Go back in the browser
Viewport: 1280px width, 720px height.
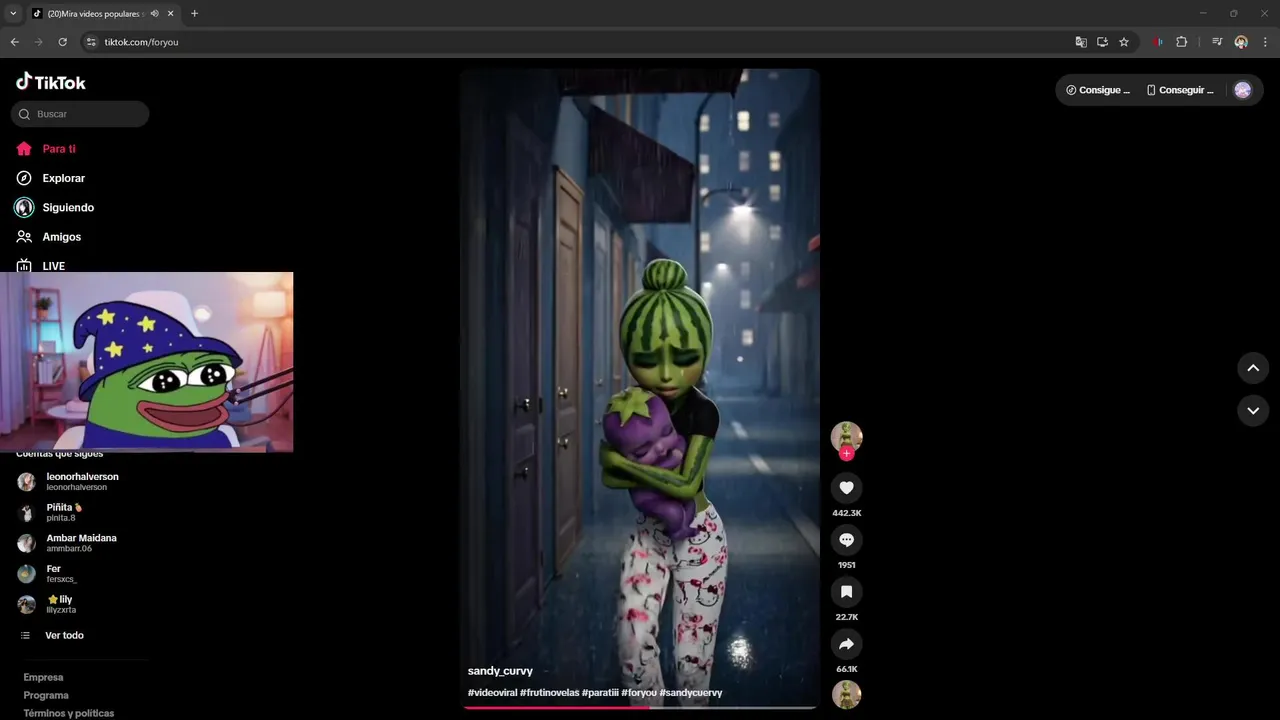(14, 42)
